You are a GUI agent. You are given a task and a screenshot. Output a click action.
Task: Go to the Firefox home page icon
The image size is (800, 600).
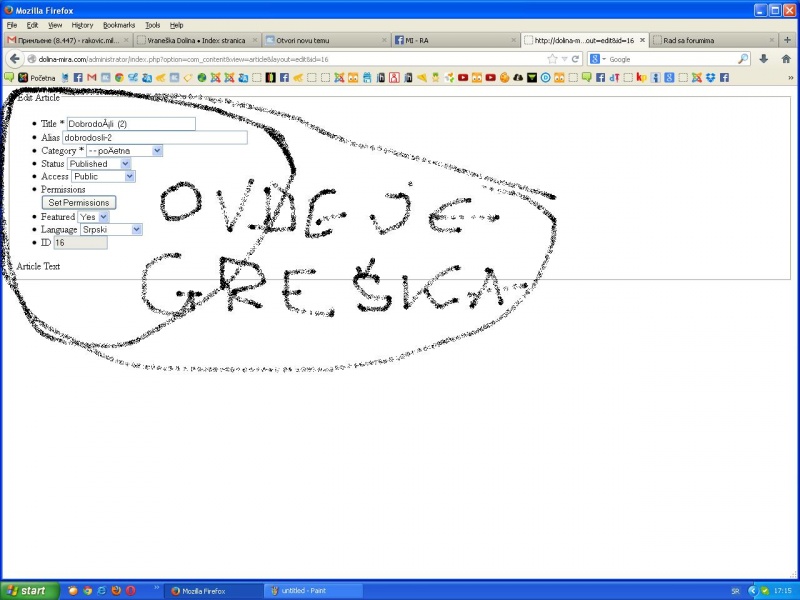(786, 59)
